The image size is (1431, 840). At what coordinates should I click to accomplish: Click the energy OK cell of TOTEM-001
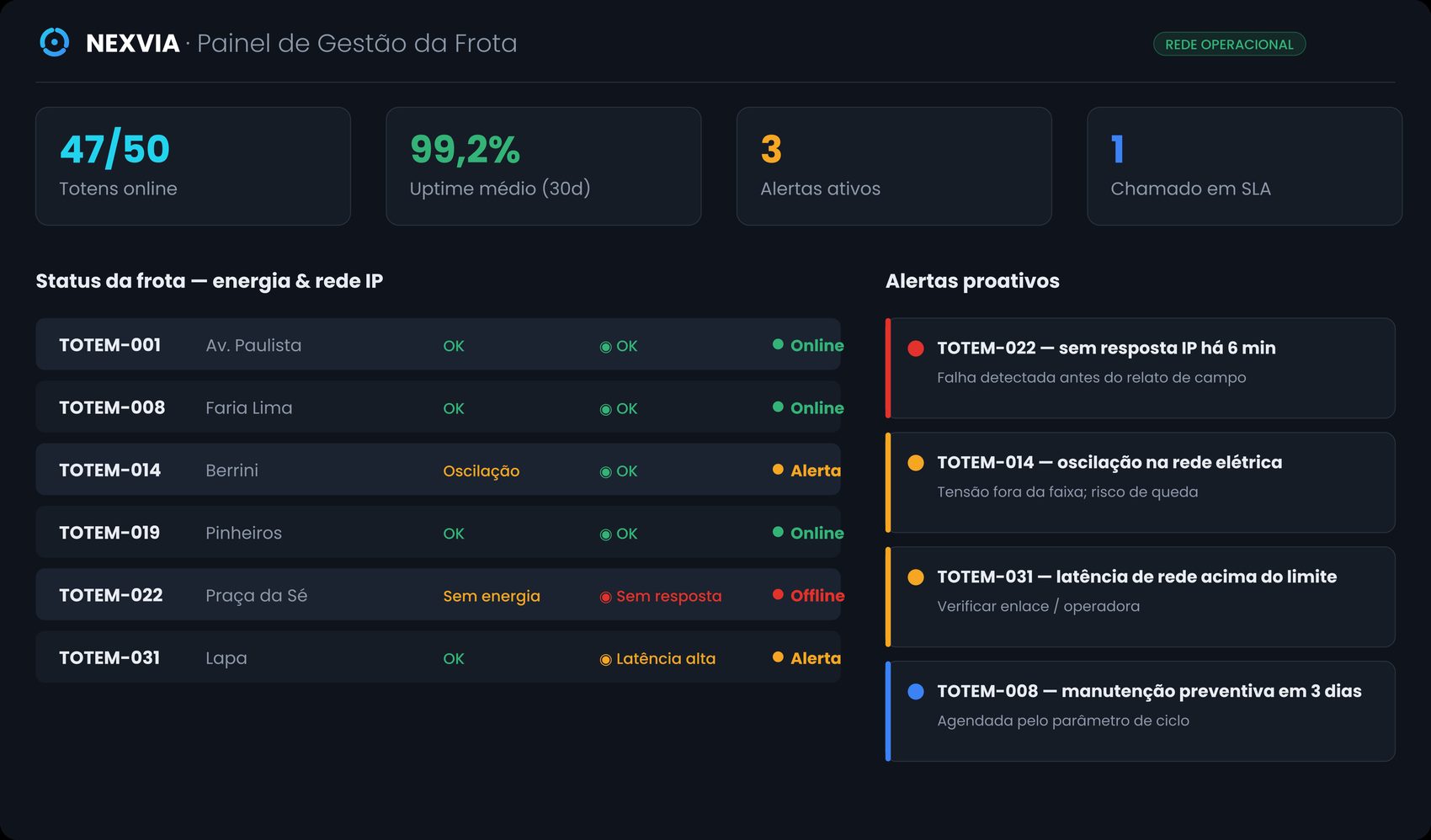tap(454, 346)
